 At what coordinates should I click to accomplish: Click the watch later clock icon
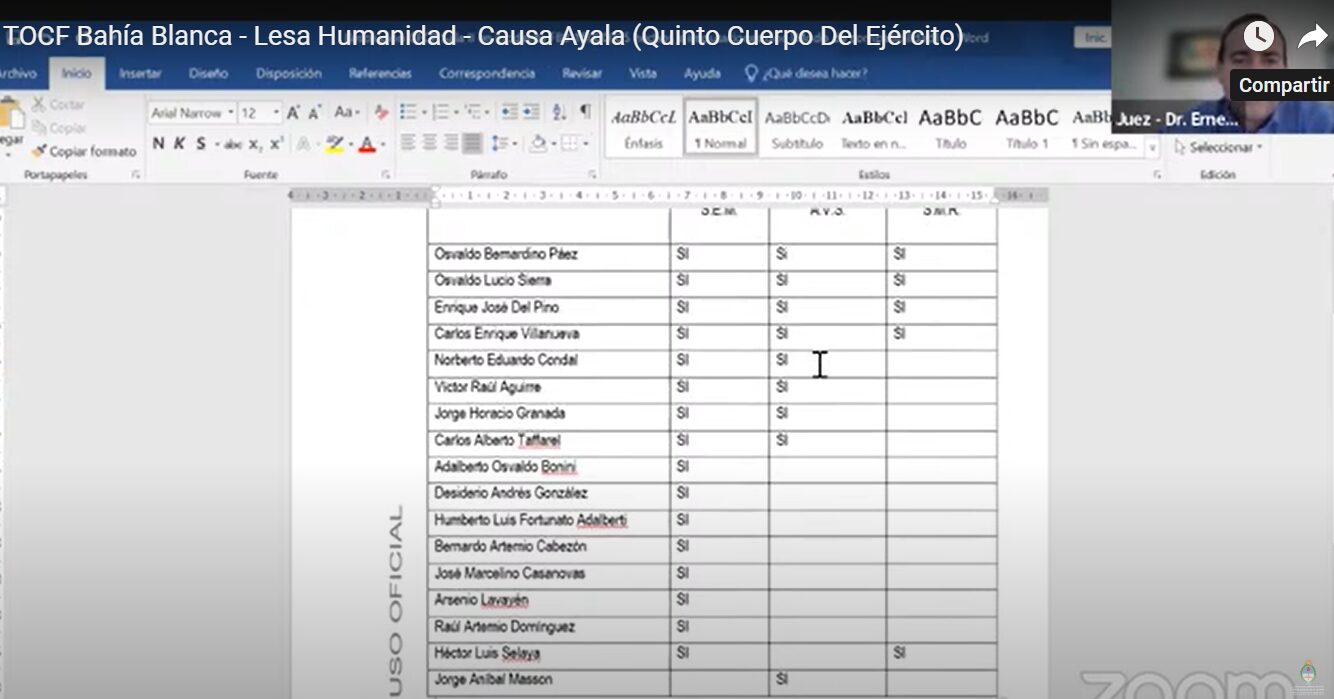pos(1258,37)
